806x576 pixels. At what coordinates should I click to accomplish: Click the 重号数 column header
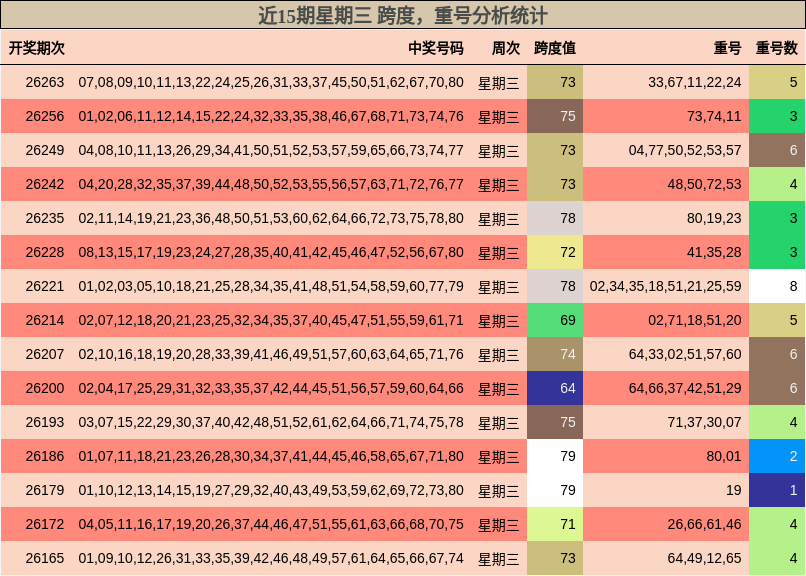[x=776, y=48]
